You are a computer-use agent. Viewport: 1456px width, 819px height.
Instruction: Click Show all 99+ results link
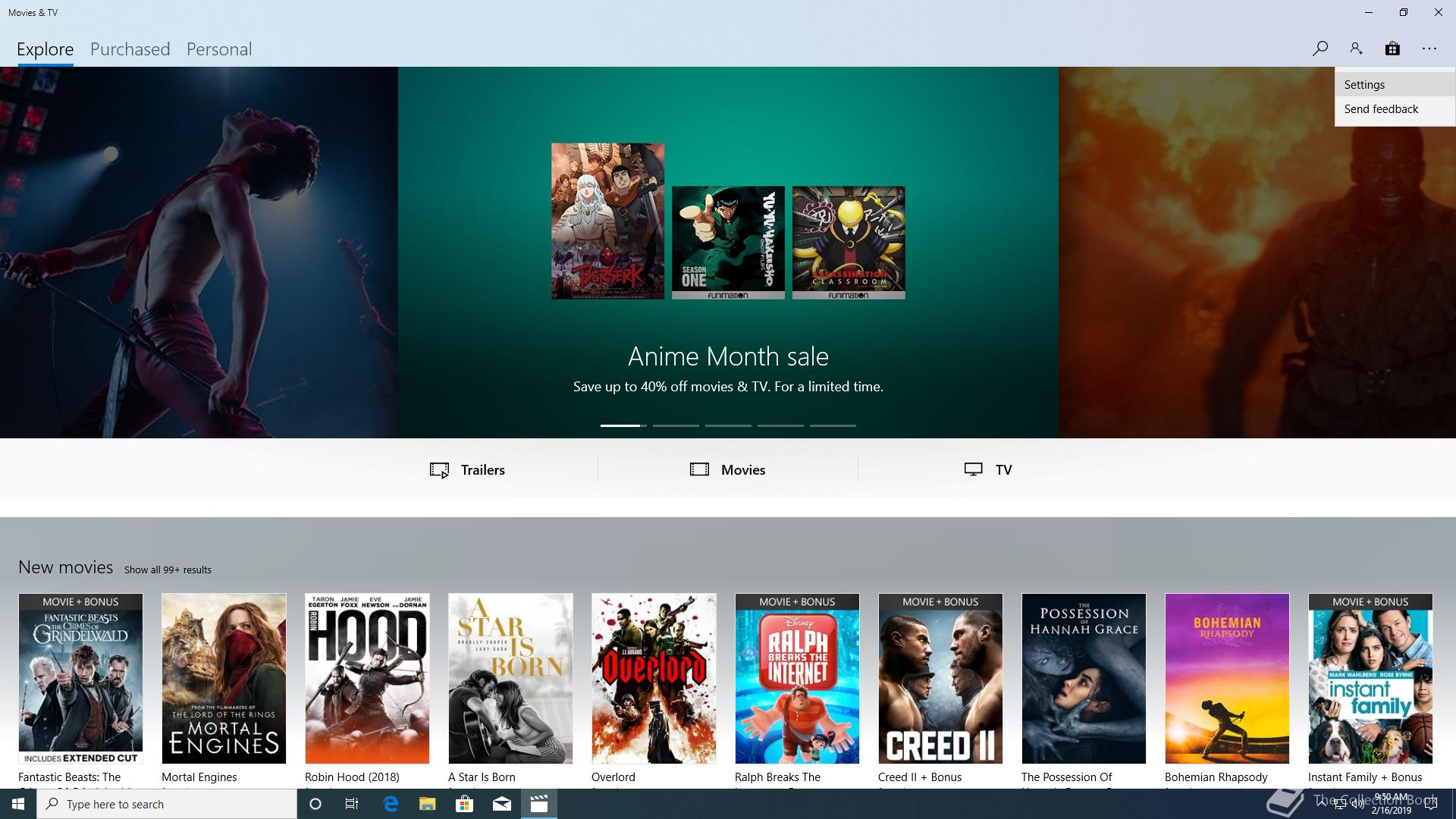coord(168,570)
